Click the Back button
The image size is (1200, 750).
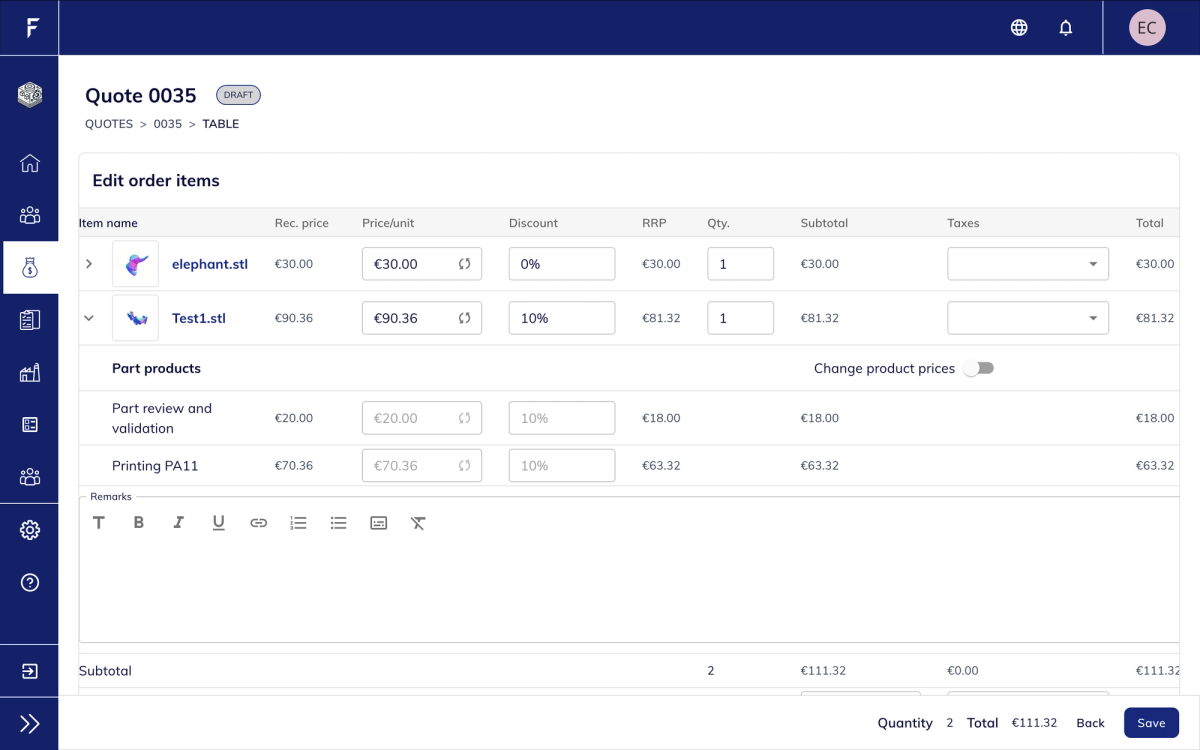(1091, 723)
